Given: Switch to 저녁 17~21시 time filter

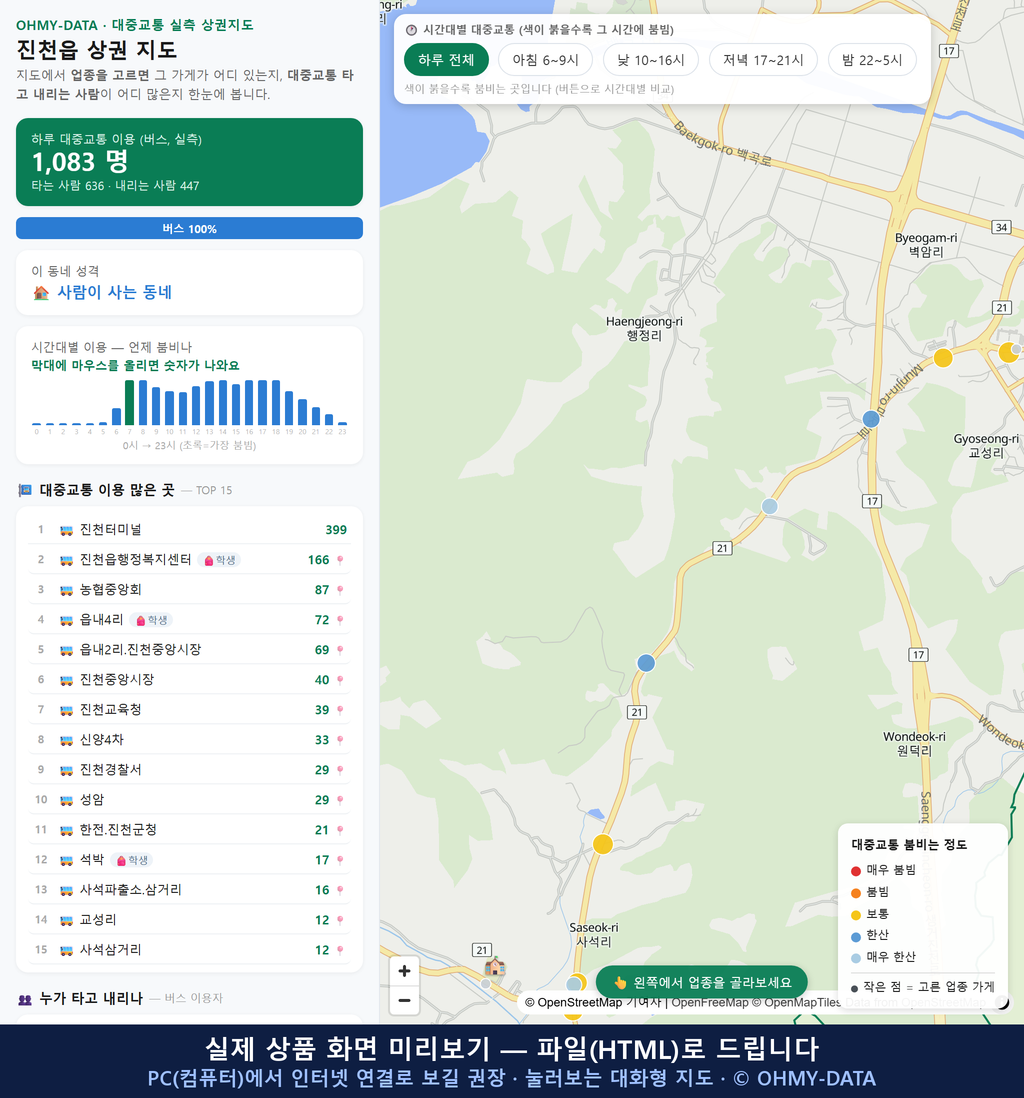Looking at the screenshot, I should [x=763, y=60].
